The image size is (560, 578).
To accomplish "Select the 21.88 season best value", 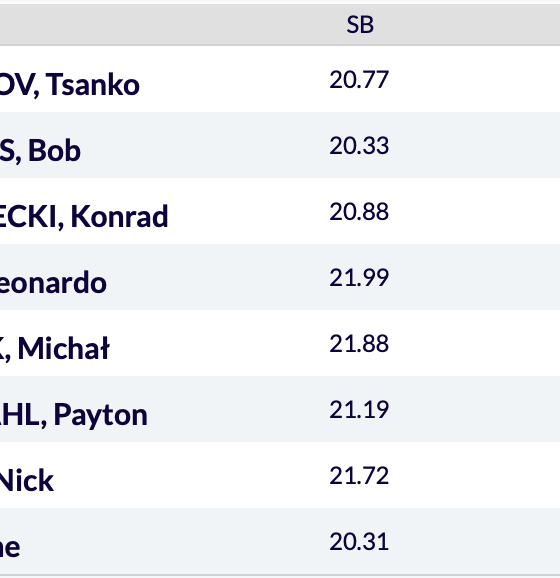I will coord(359,344).
